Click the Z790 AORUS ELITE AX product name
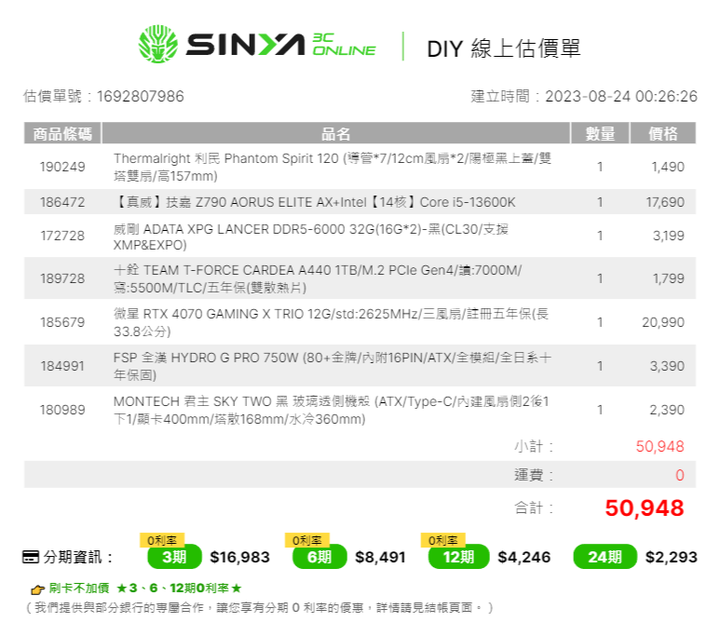 point(315,202)
